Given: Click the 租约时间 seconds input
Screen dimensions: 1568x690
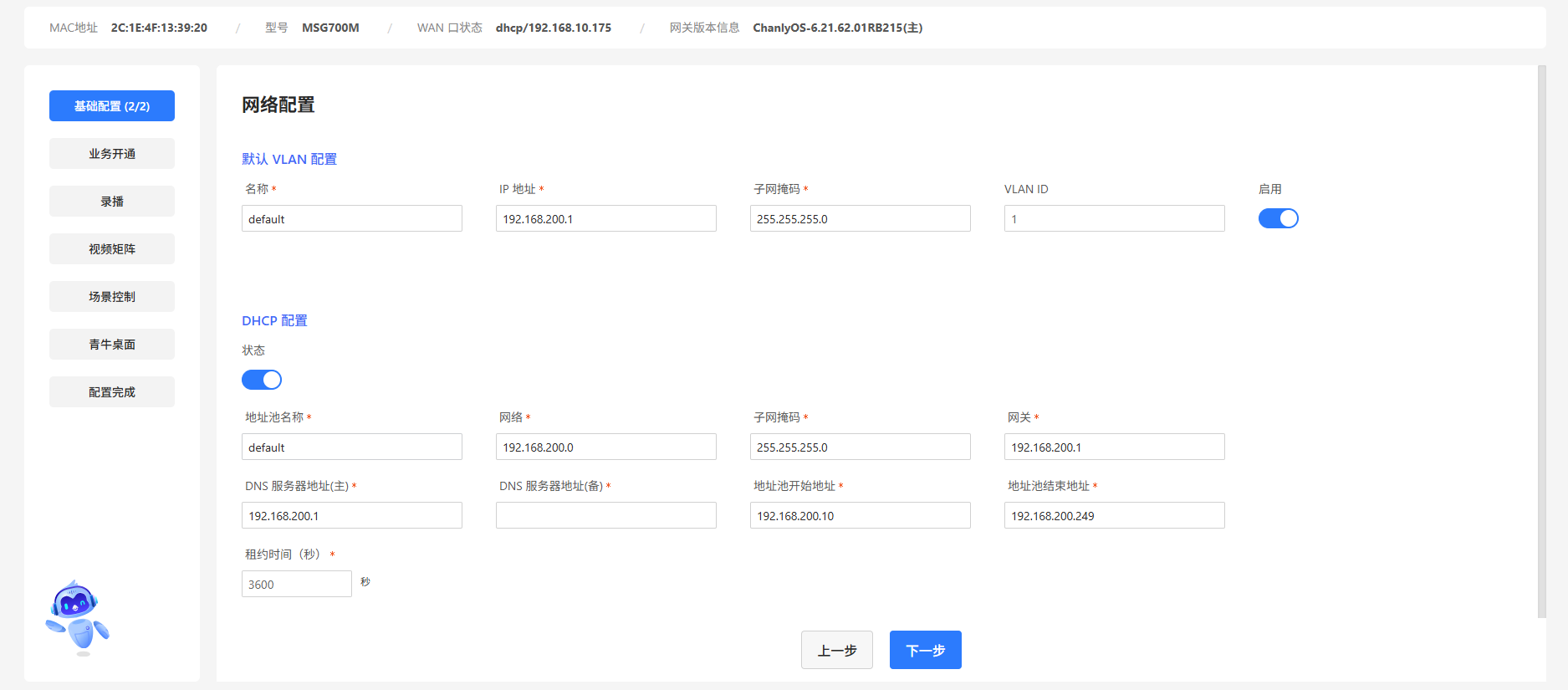Looking at the screenshot, I should click(x=296, y=584).
